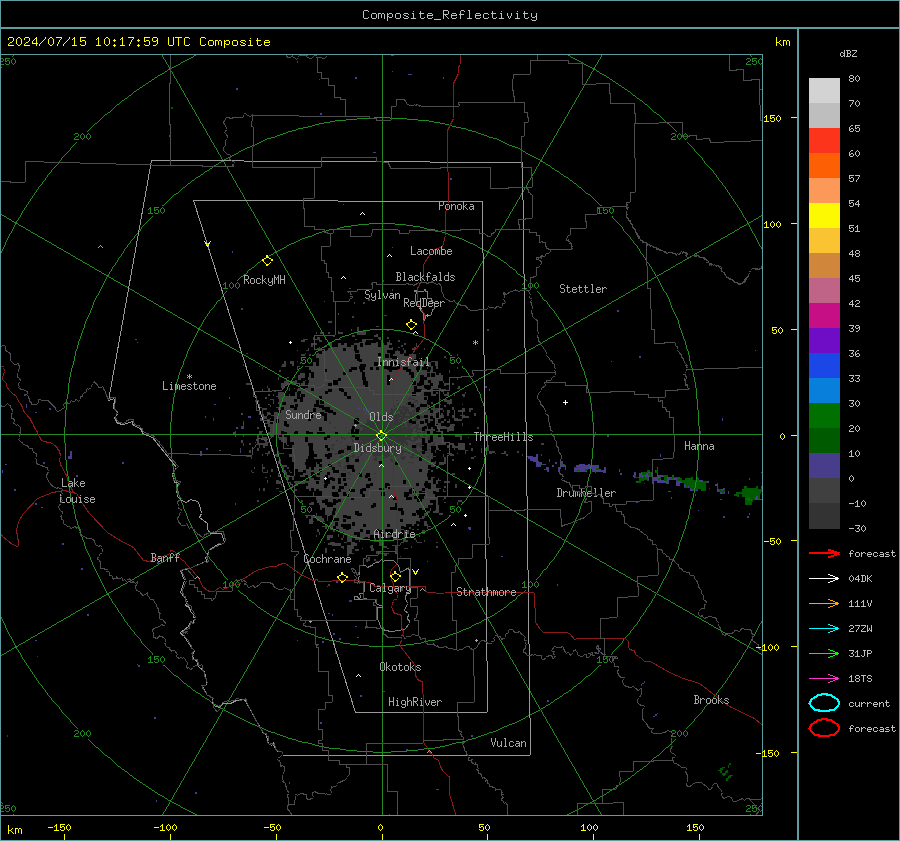The height and width of the screenshot is (841, 900).
Task: Select the Hanna city label
Action: [x=699, y=446]
